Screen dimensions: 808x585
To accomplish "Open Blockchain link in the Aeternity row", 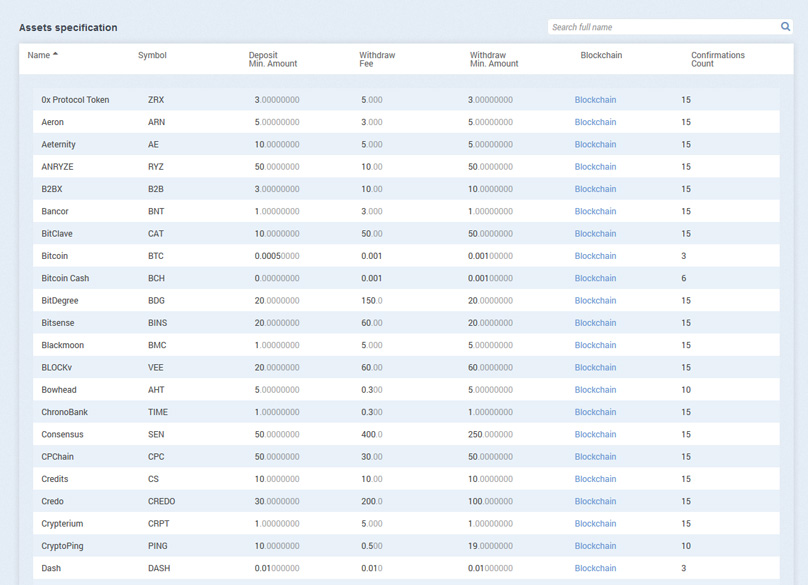I will [x=595, y=144].
